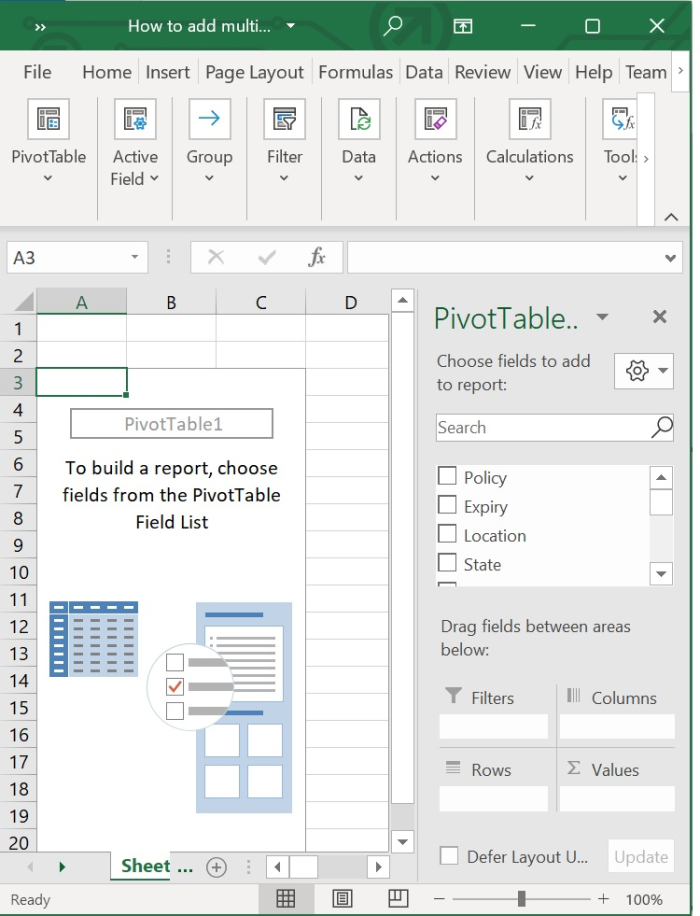
Task: Open the Home tab
Action: pyautogui.click(x=107, y=72)
